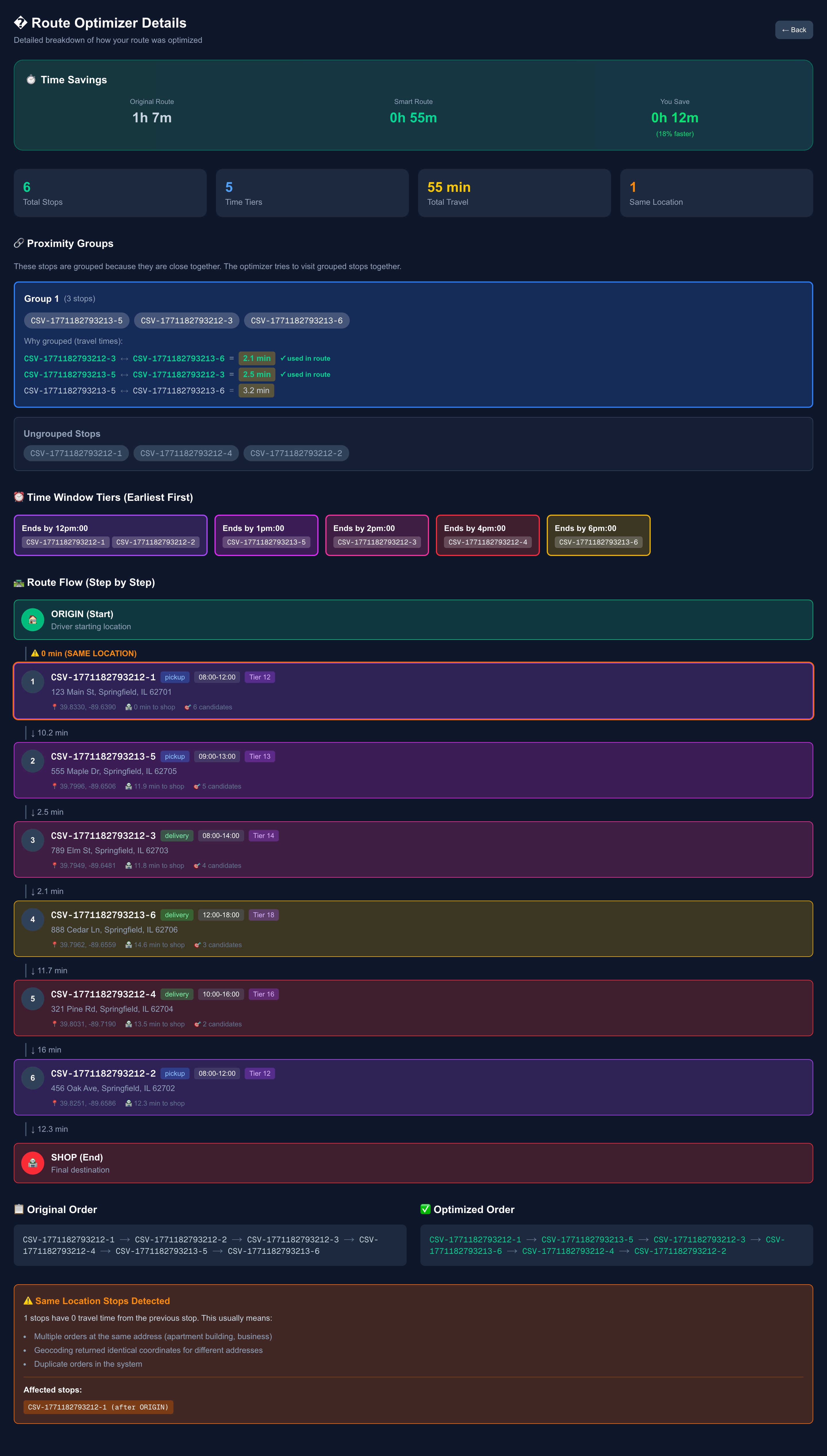
Task: Click the dart icon showing 6 candidates
Action: [188, 707]
